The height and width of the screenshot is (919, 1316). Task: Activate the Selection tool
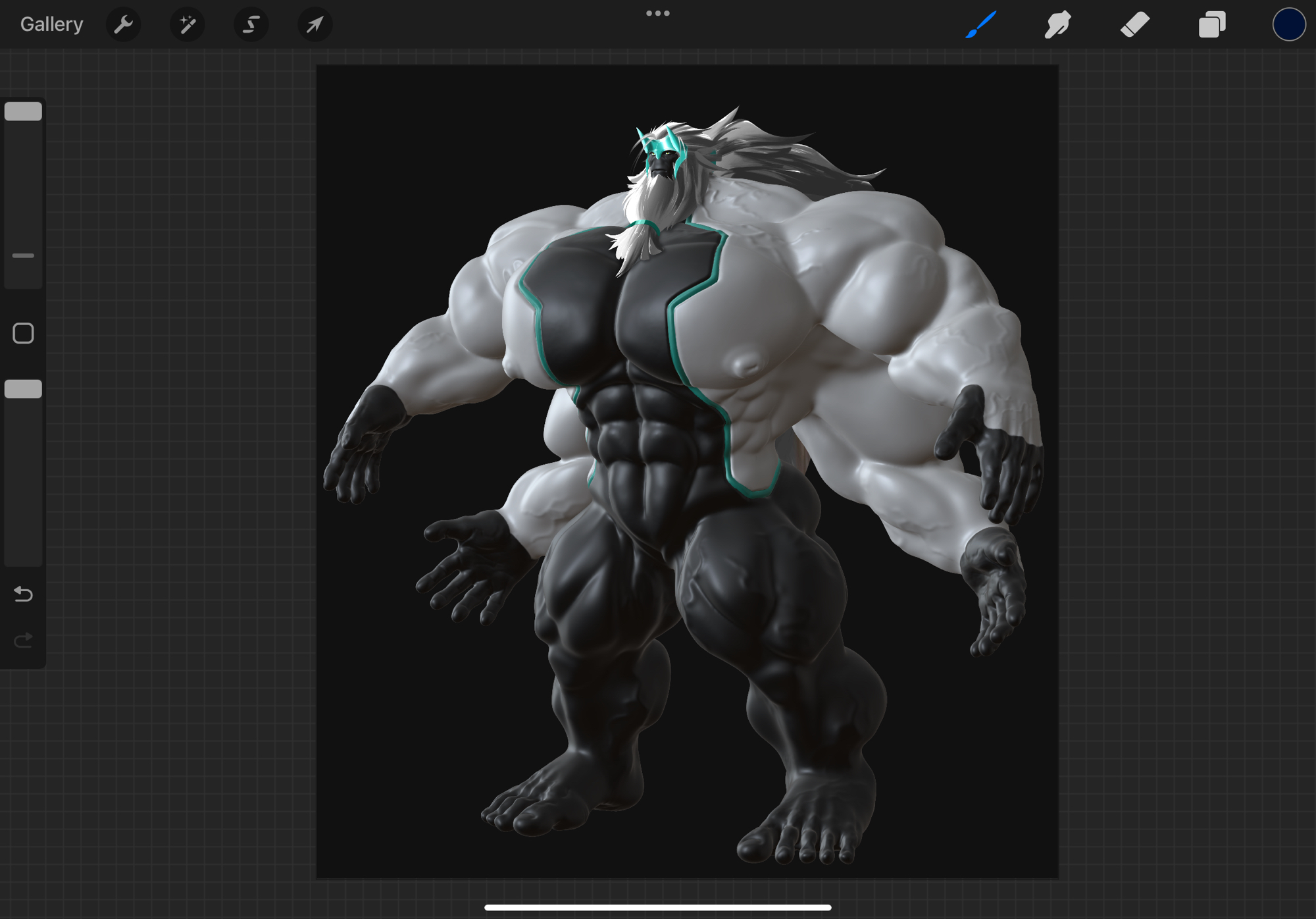[251, 24]
